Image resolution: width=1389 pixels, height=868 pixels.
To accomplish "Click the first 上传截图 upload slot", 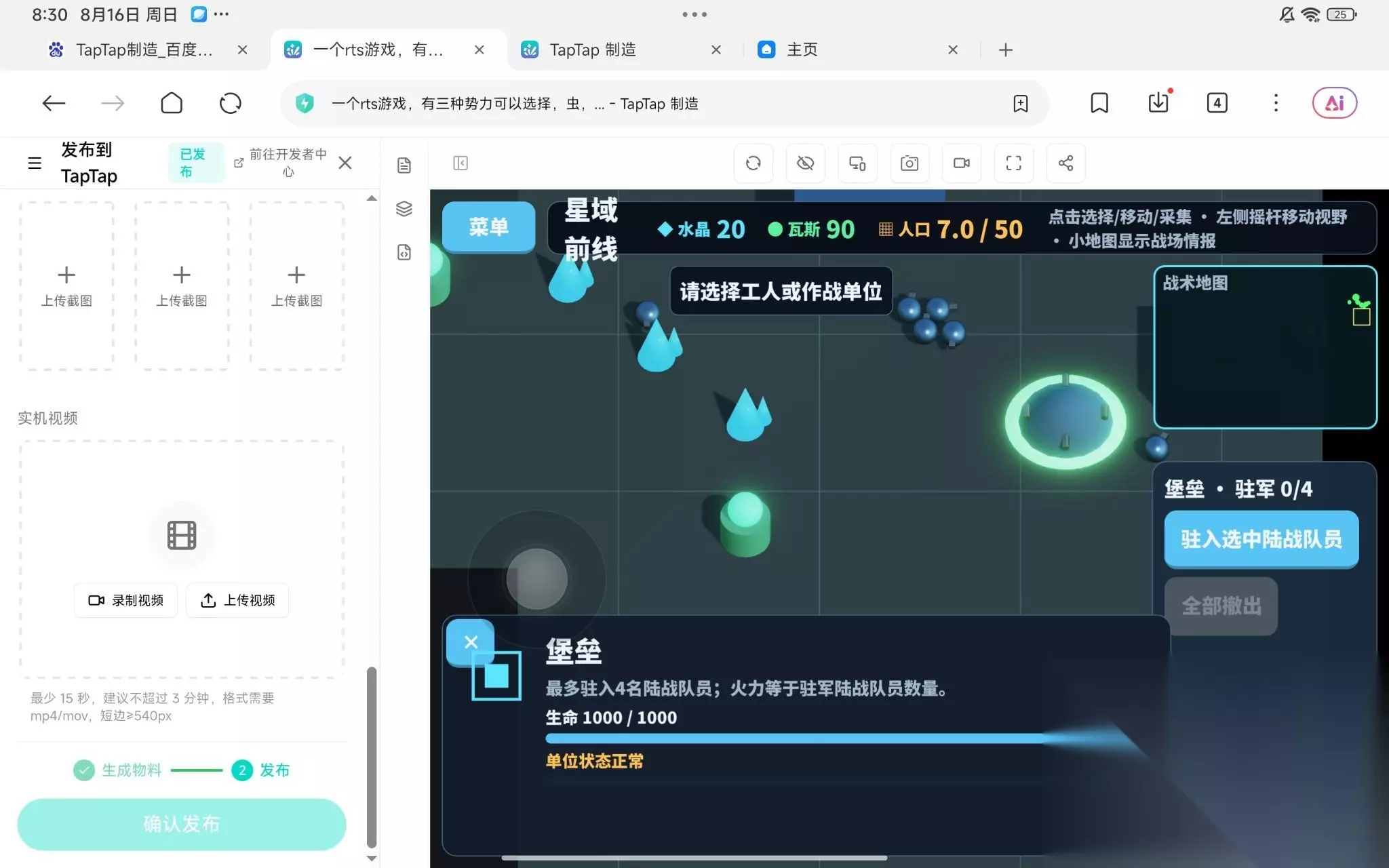I will [x=66, y=285].
